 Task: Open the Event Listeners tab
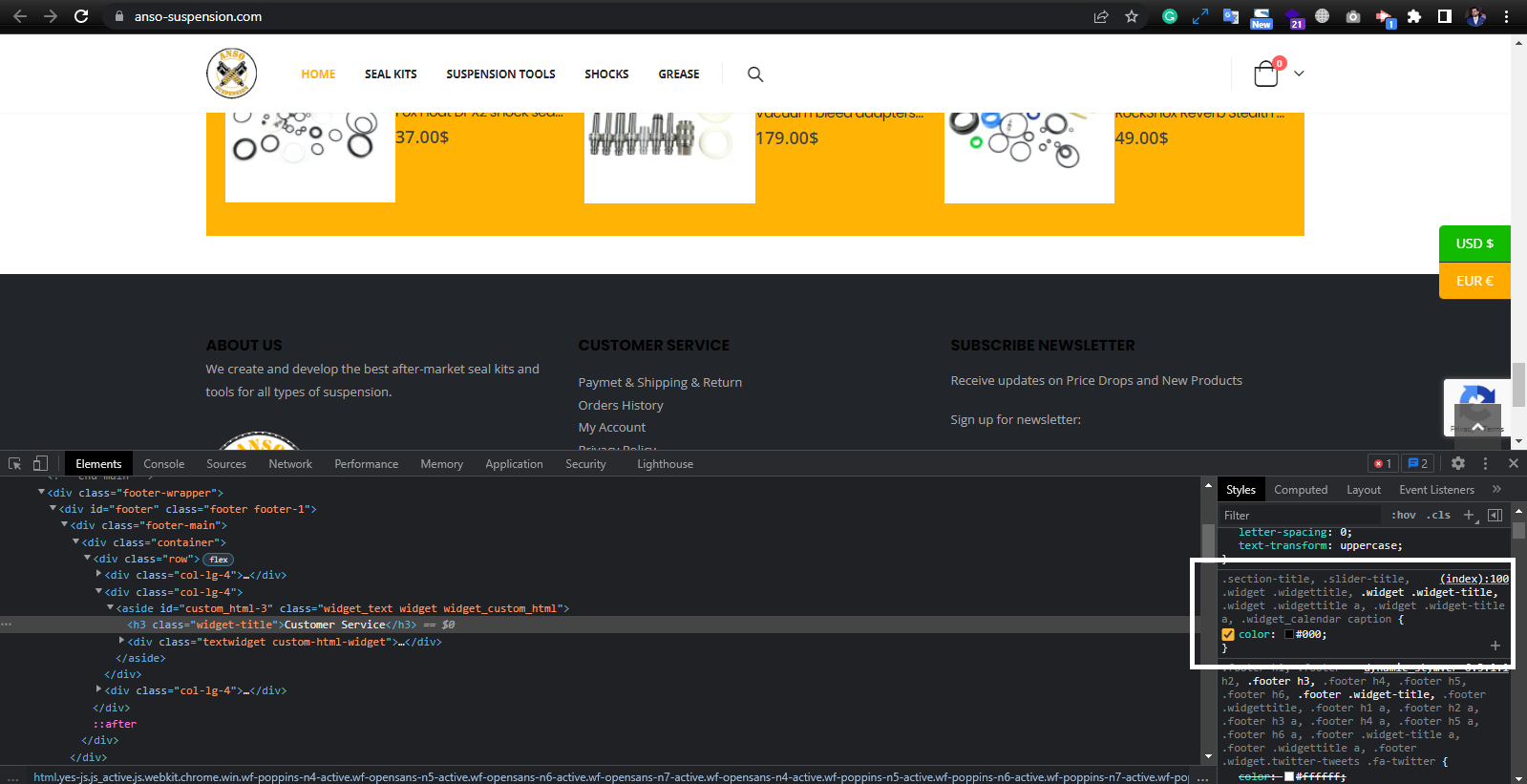[1436, 490]
